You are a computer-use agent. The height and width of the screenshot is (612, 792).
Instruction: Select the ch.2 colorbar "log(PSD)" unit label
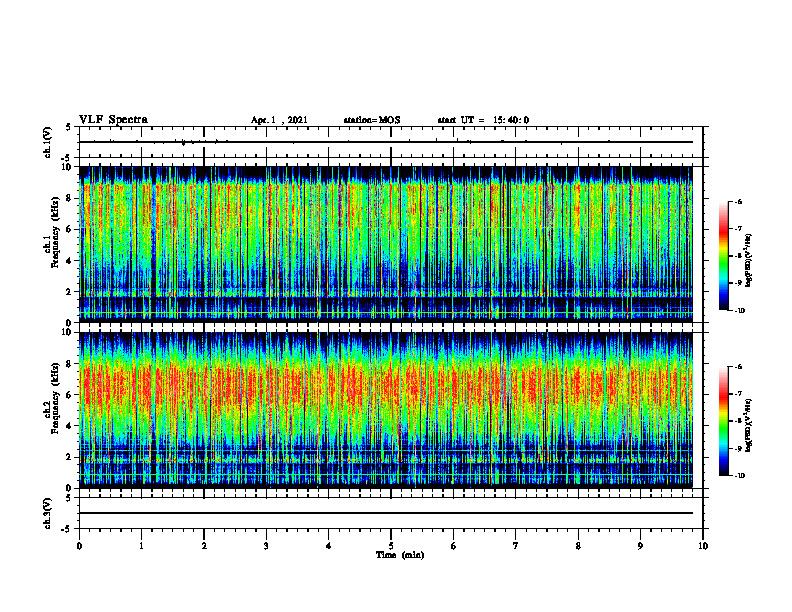749,425
